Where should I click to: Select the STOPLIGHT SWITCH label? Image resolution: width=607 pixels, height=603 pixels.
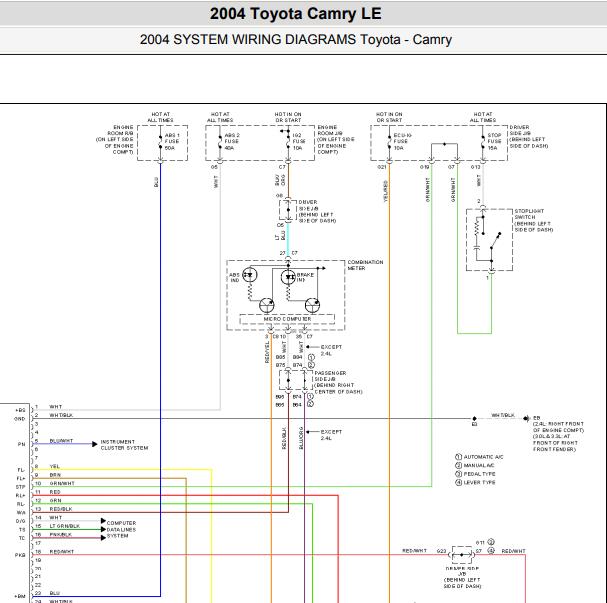click(533, 220)
